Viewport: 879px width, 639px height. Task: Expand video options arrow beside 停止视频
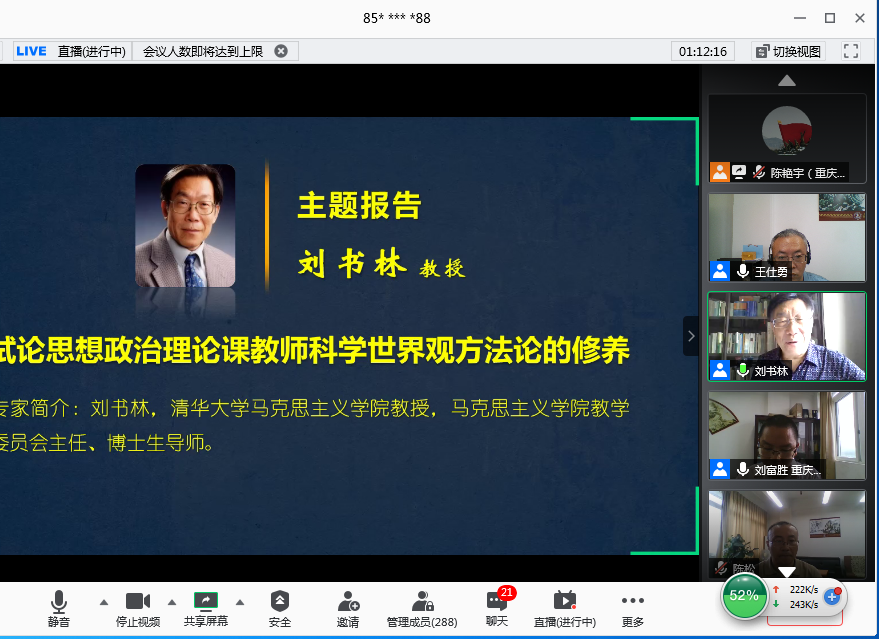172,602
